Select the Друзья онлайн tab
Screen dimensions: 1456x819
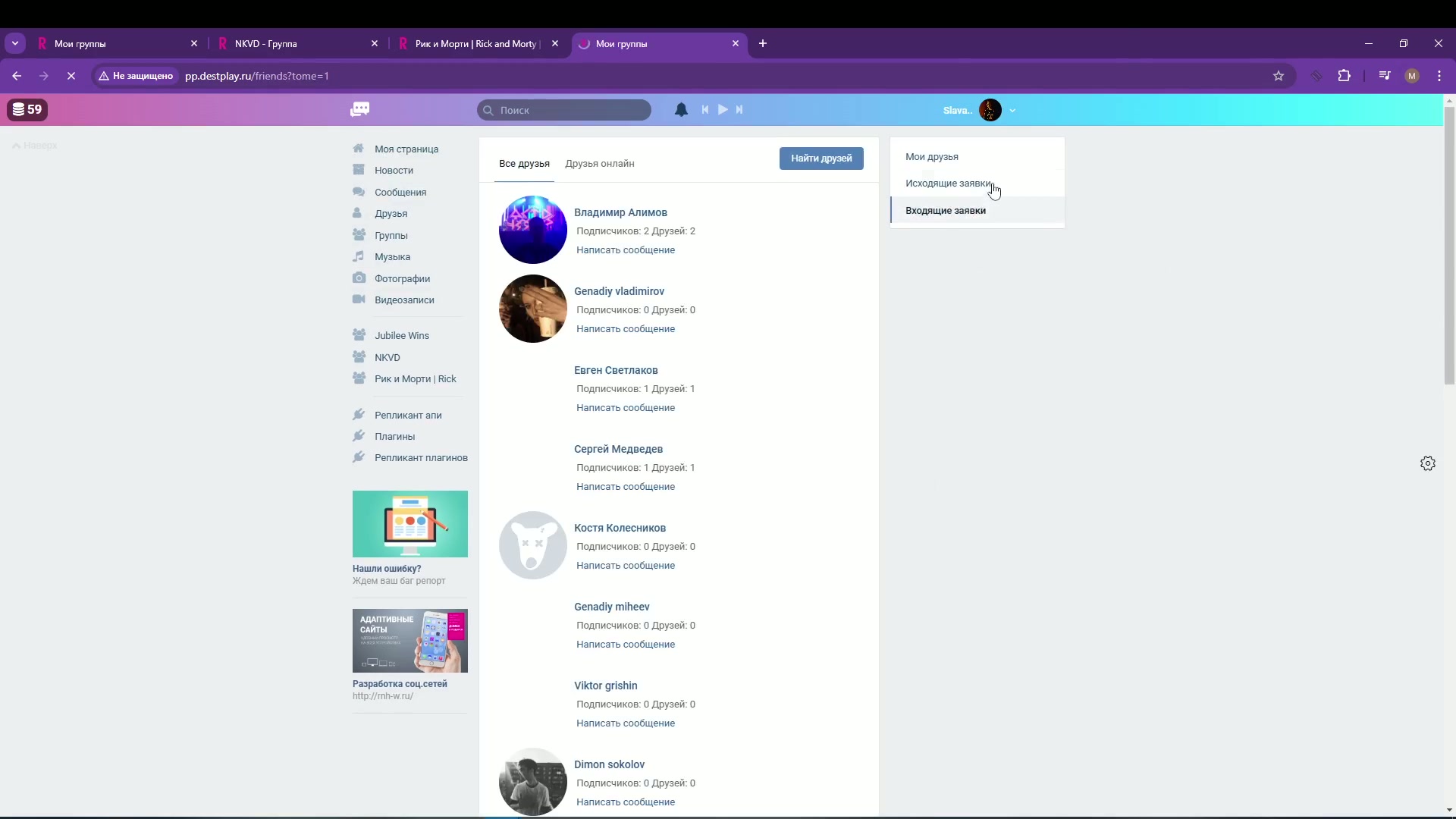599,164
